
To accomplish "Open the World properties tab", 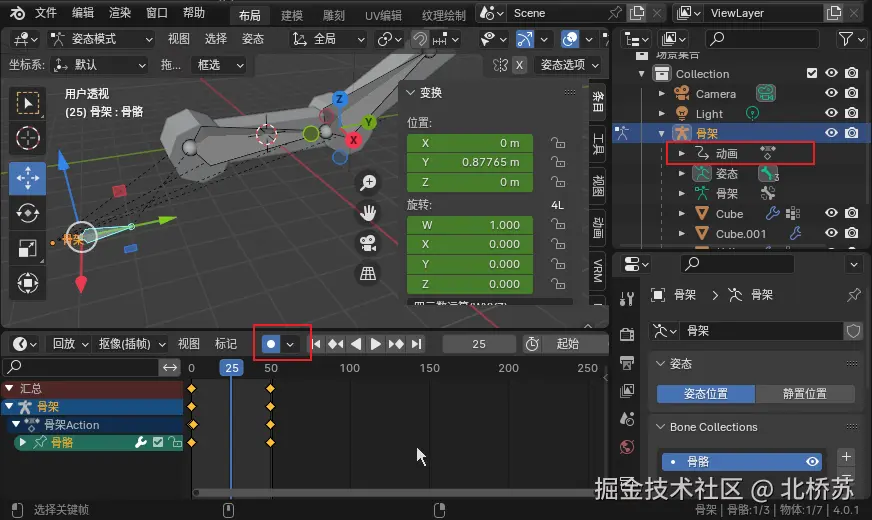I will (627, 447).
